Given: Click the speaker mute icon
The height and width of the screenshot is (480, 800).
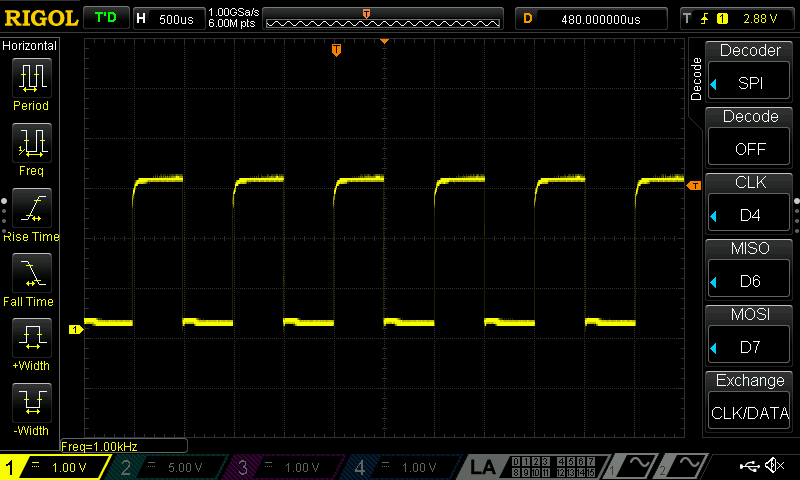Looking at the screenshot, I should click(774, 466).
